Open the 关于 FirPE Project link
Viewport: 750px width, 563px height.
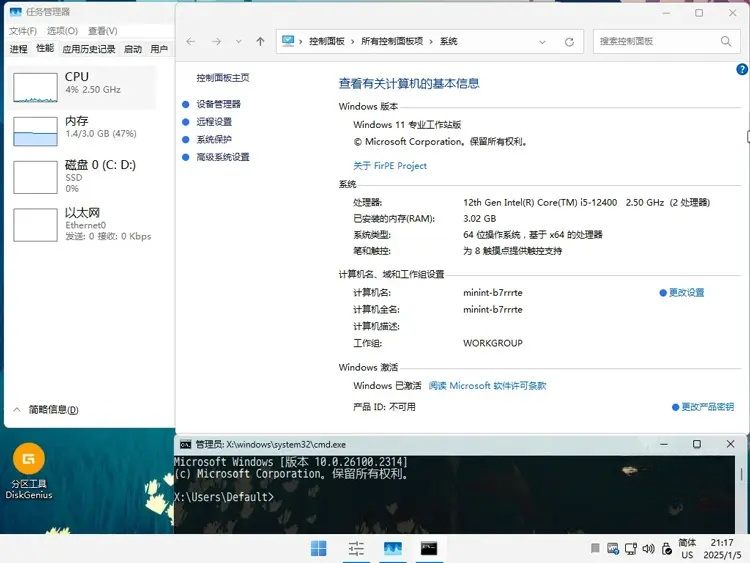(390, 166)
